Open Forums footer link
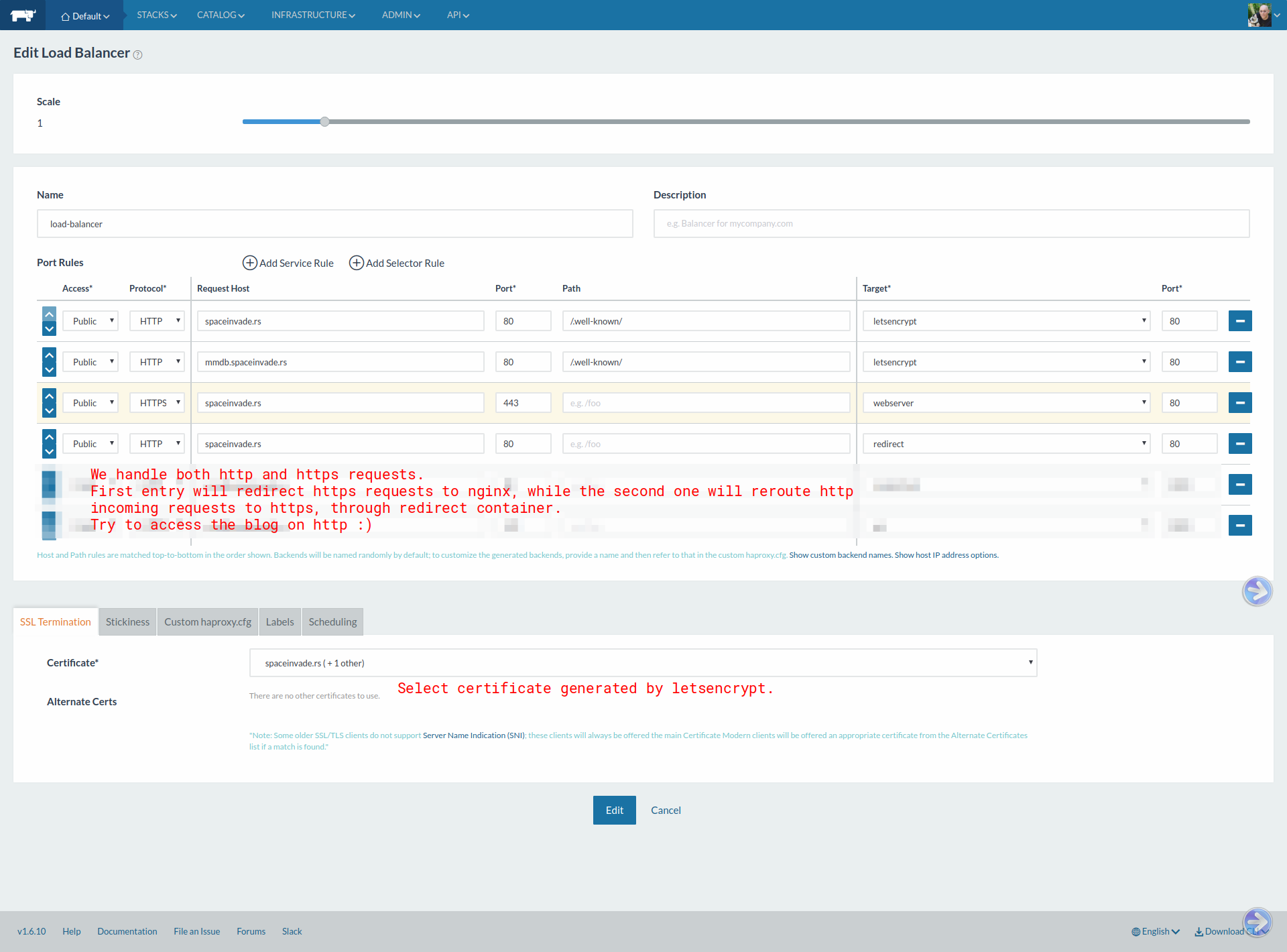Screen dimensions: 1287x952 pyautogui.click(x=251, y=931)
